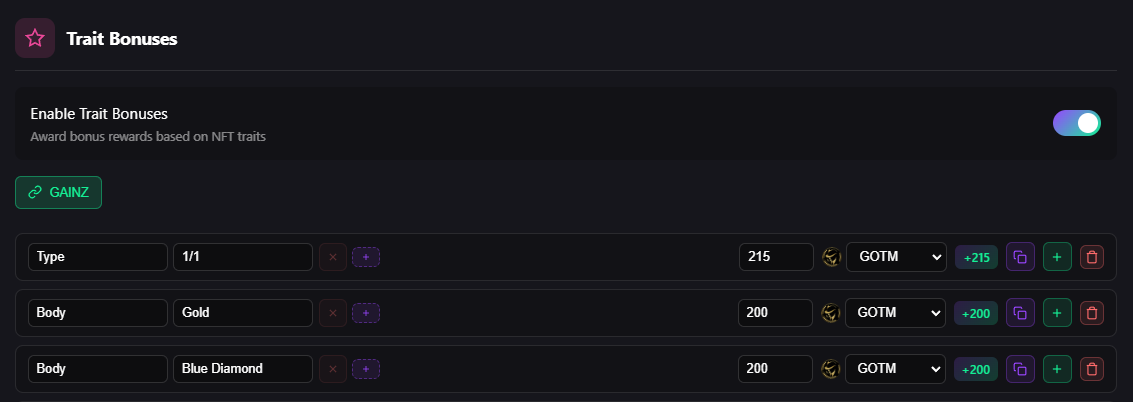Open GOTM dropdown in Blue Diamond row
The image size is (1133, 402).
click(x=895, y=369)
